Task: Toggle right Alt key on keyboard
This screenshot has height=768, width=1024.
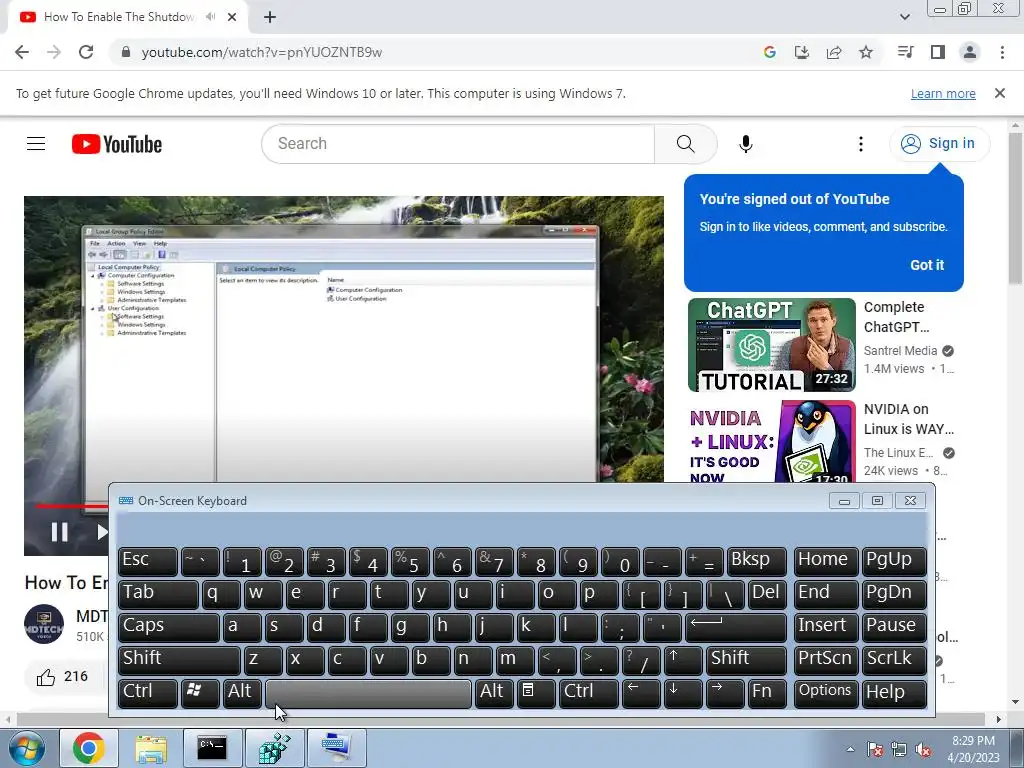Action: [494, 694]
